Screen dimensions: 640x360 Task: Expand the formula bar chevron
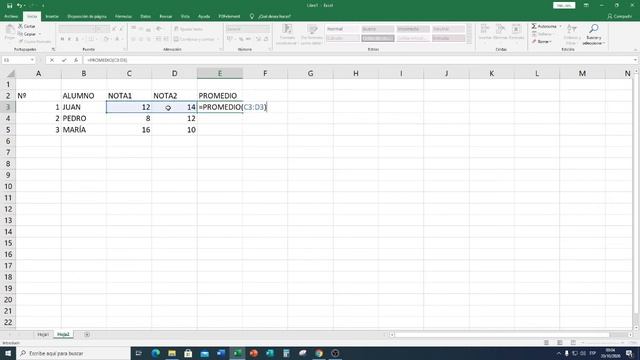coord(635,60)
